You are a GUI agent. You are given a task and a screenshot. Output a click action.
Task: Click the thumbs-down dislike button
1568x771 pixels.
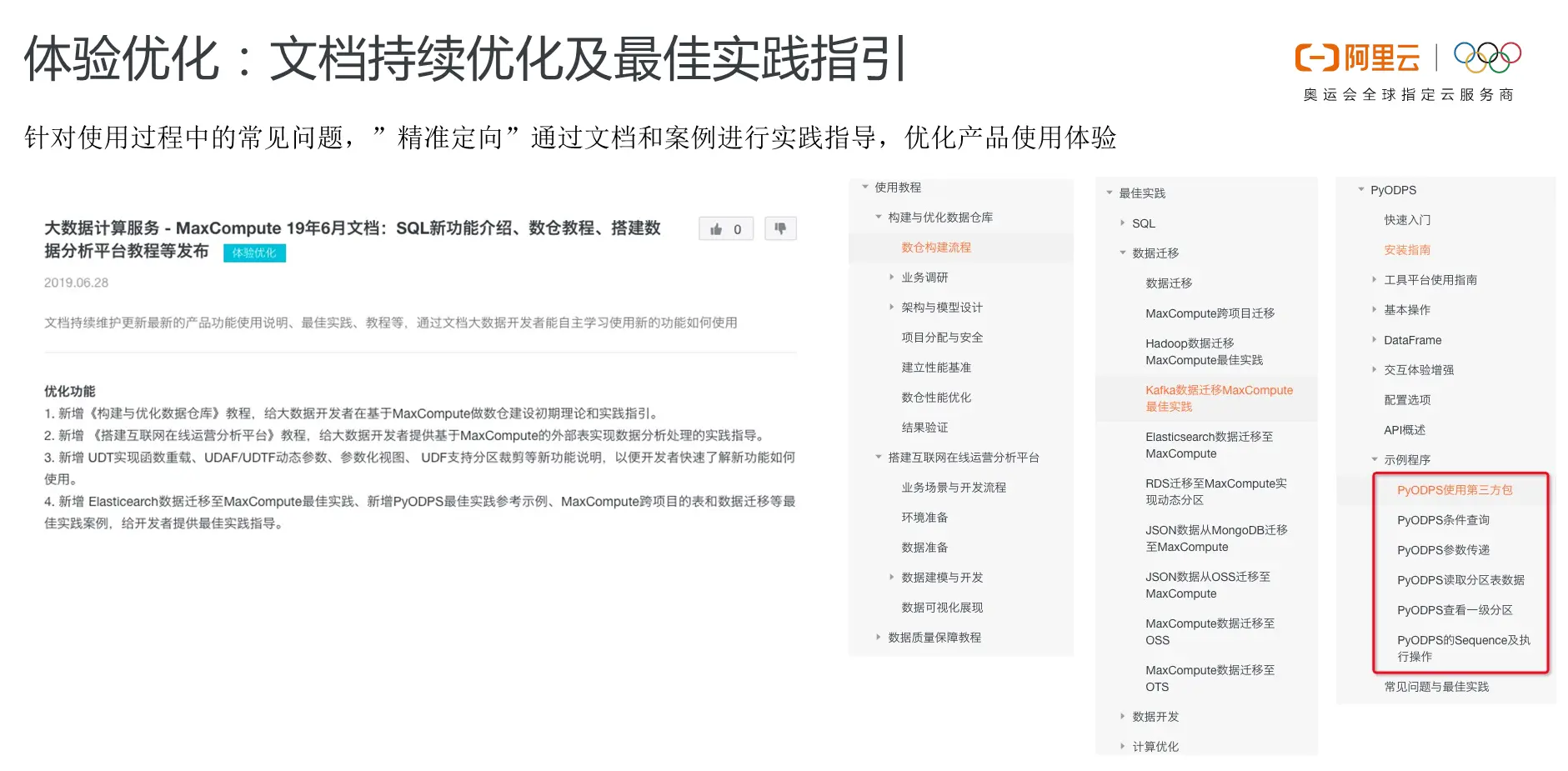click(780, 228)
